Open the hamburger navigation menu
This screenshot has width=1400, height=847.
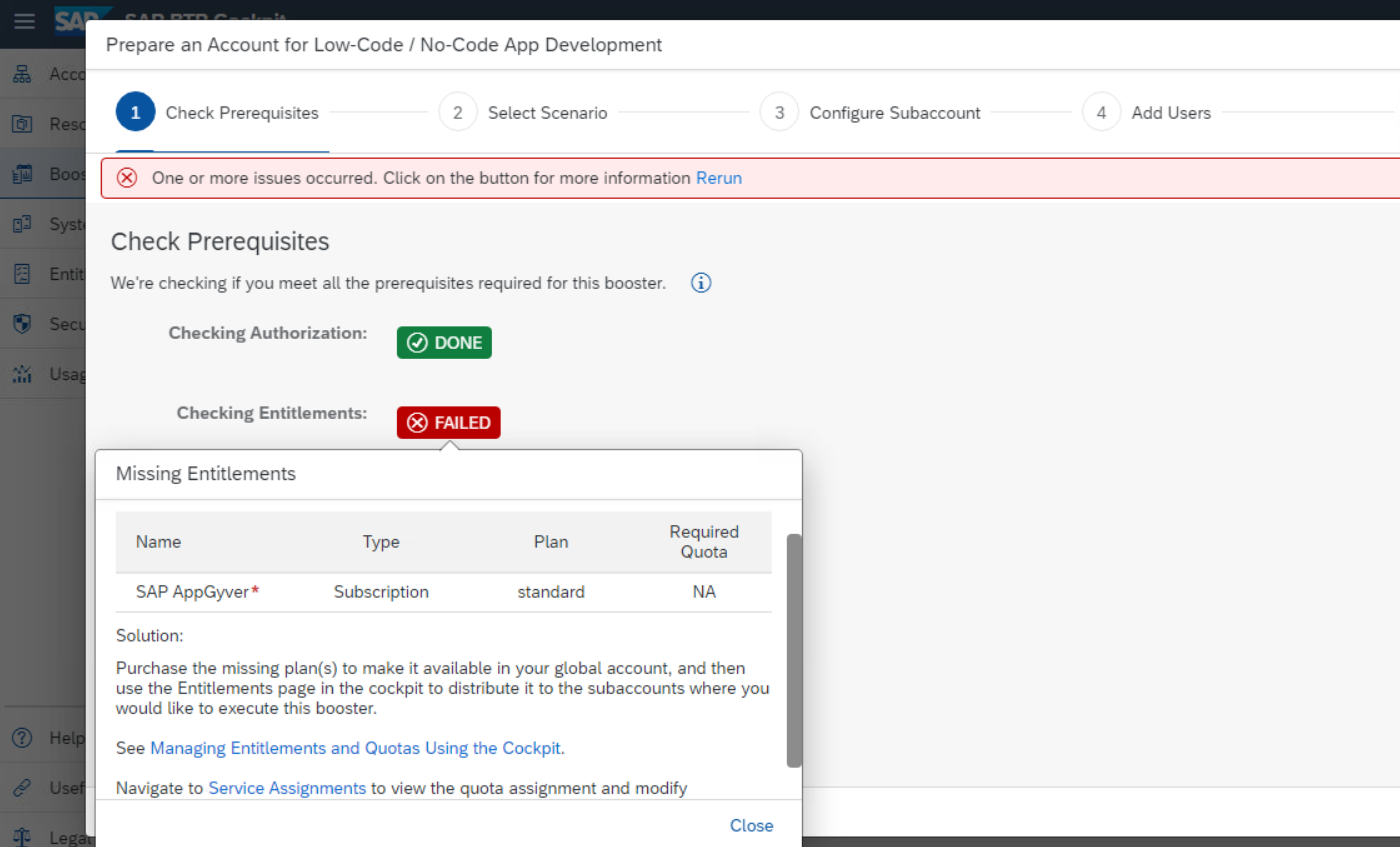[x=24, y=21]
